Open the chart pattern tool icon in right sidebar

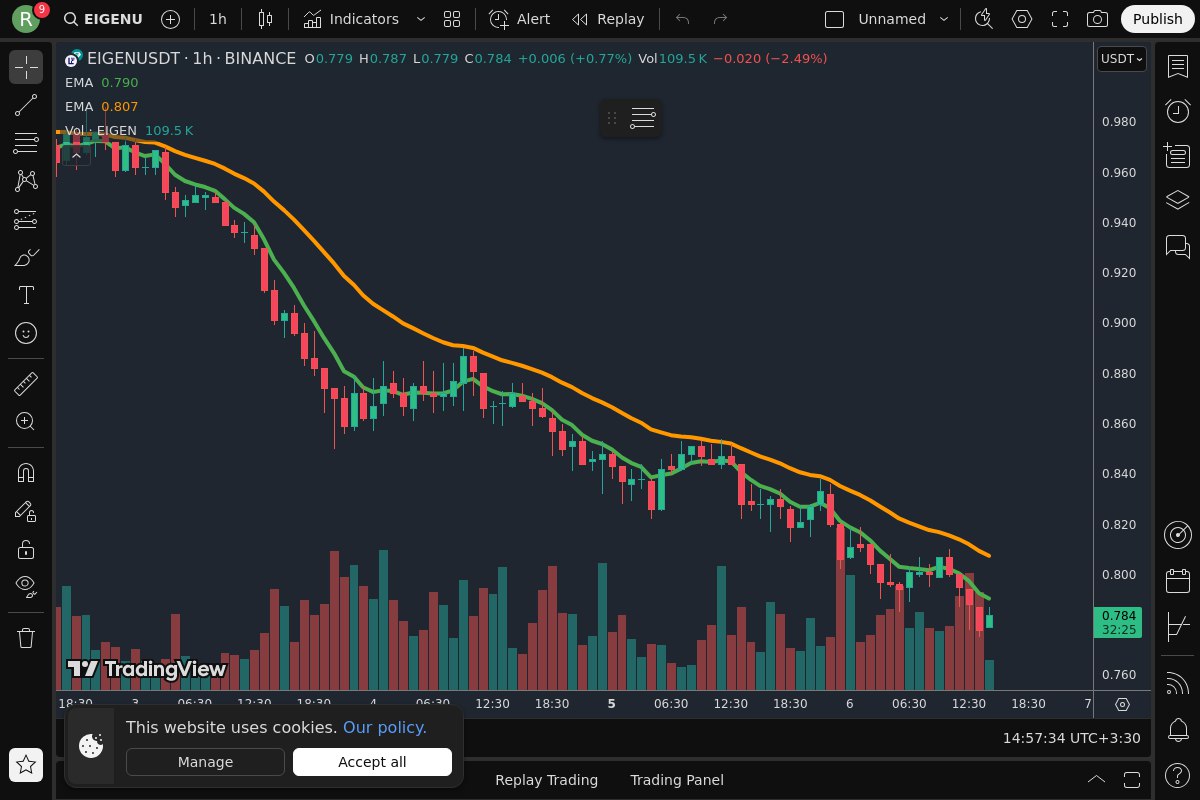click(1177, 627)
